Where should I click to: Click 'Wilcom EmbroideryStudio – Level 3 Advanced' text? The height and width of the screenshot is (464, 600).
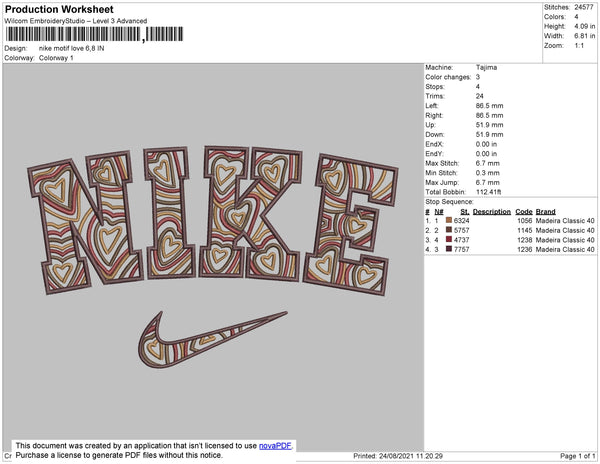click(76, 21)
